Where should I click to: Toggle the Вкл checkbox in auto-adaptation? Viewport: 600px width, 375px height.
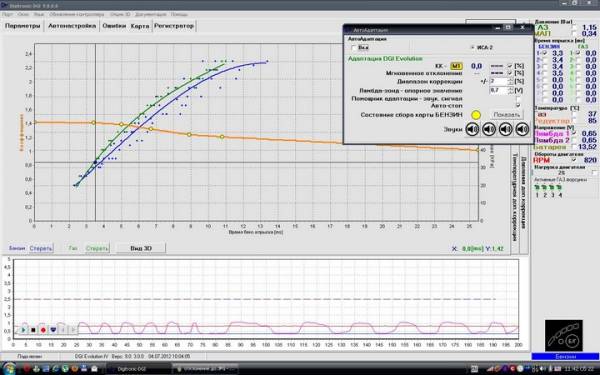[354, 48]
